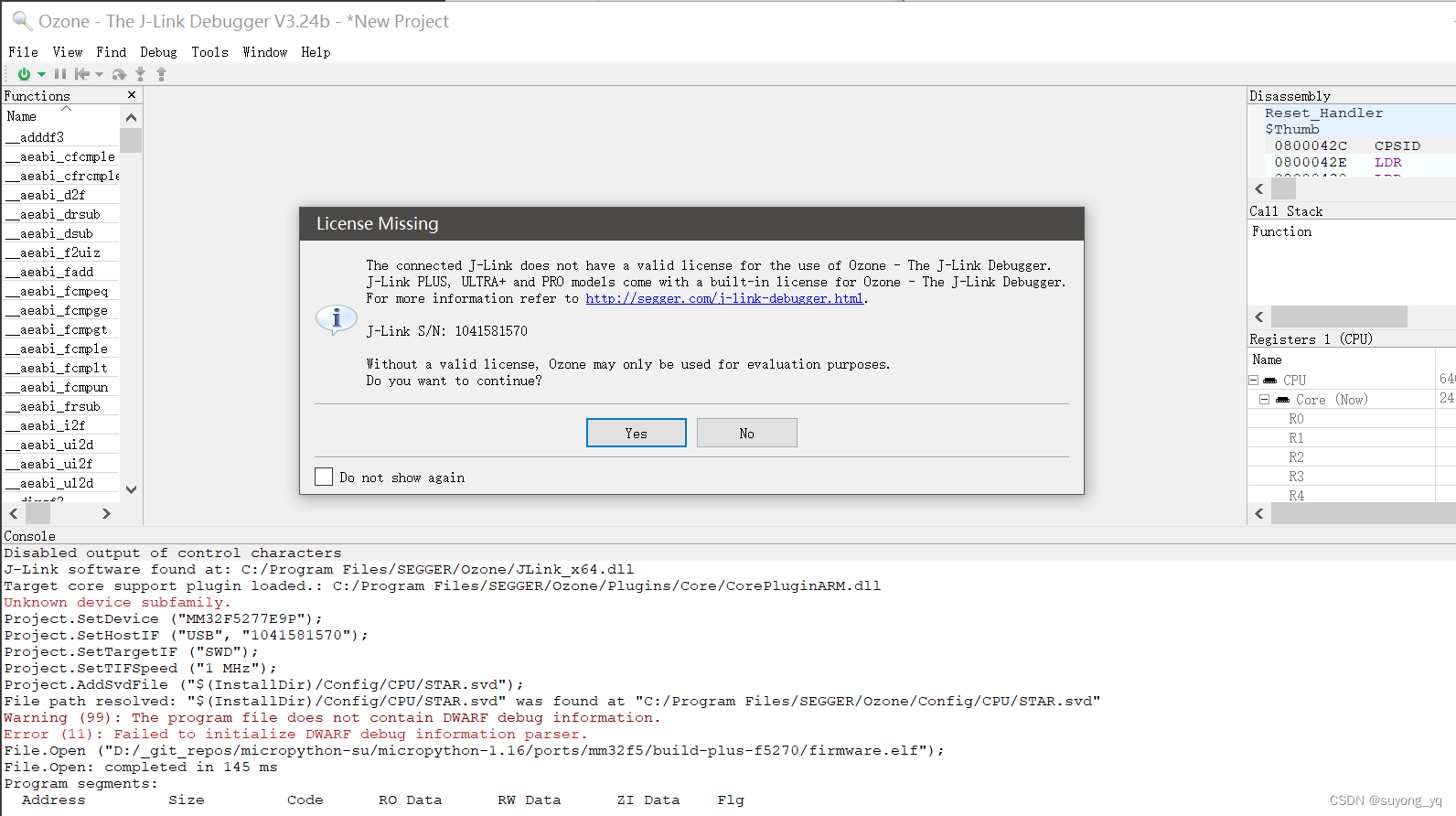Sort Functions list by Name header

[60, 116]
